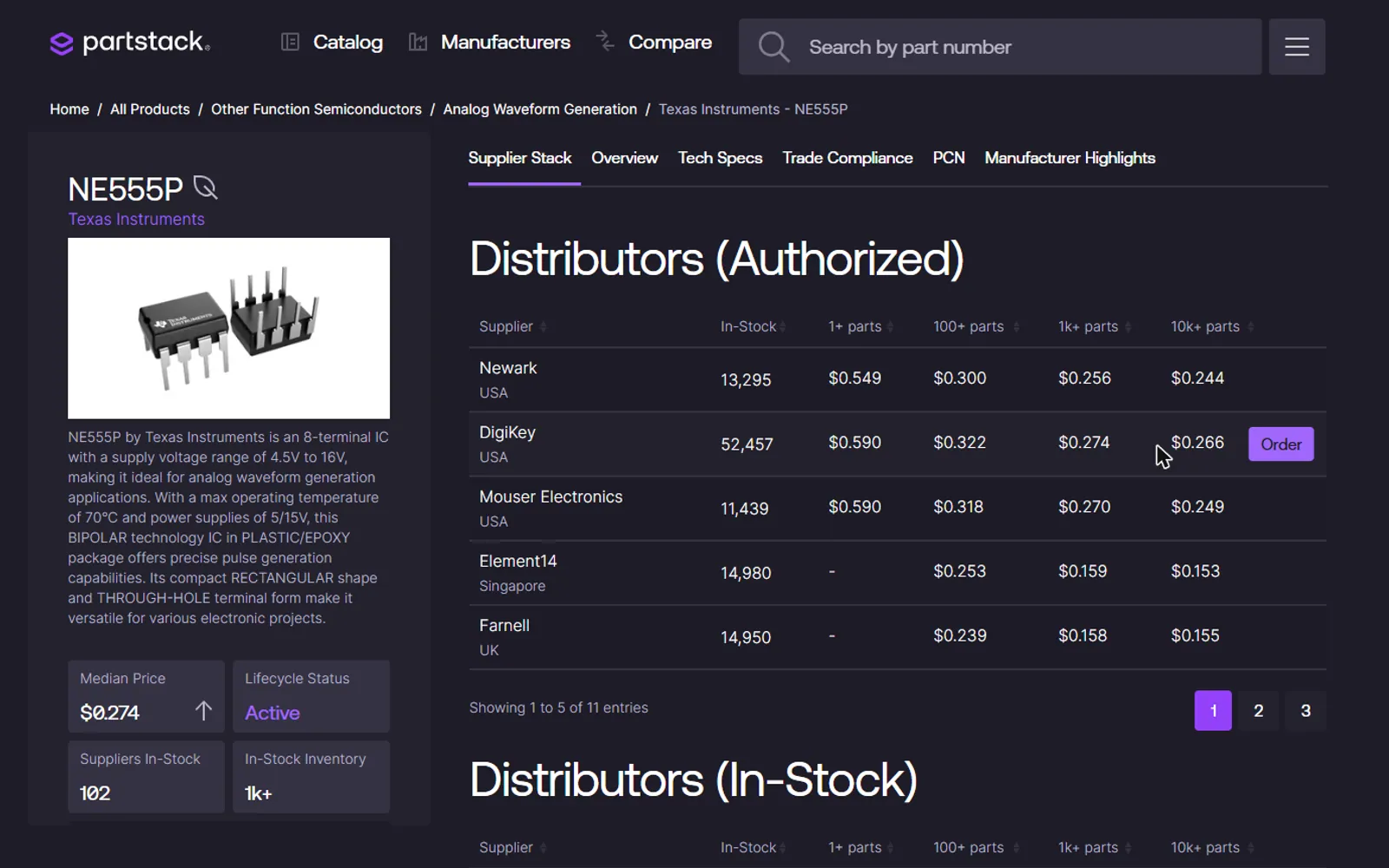Select the Newark supplier row

(x=898, y=379)
